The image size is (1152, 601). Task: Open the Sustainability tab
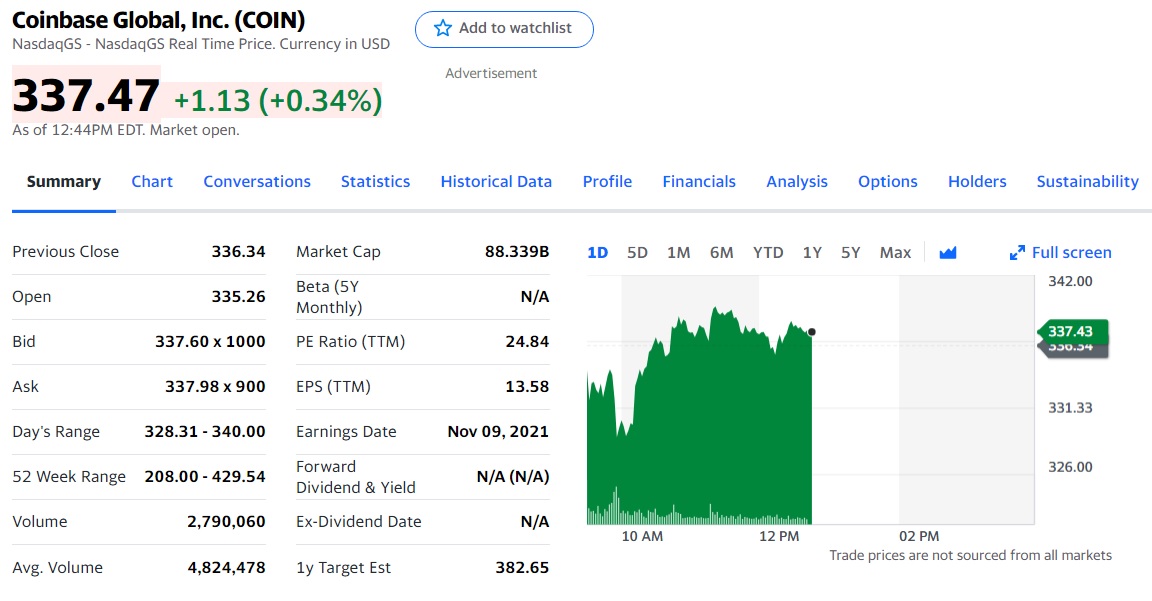pyautogui.click(x=1087, y=181)
